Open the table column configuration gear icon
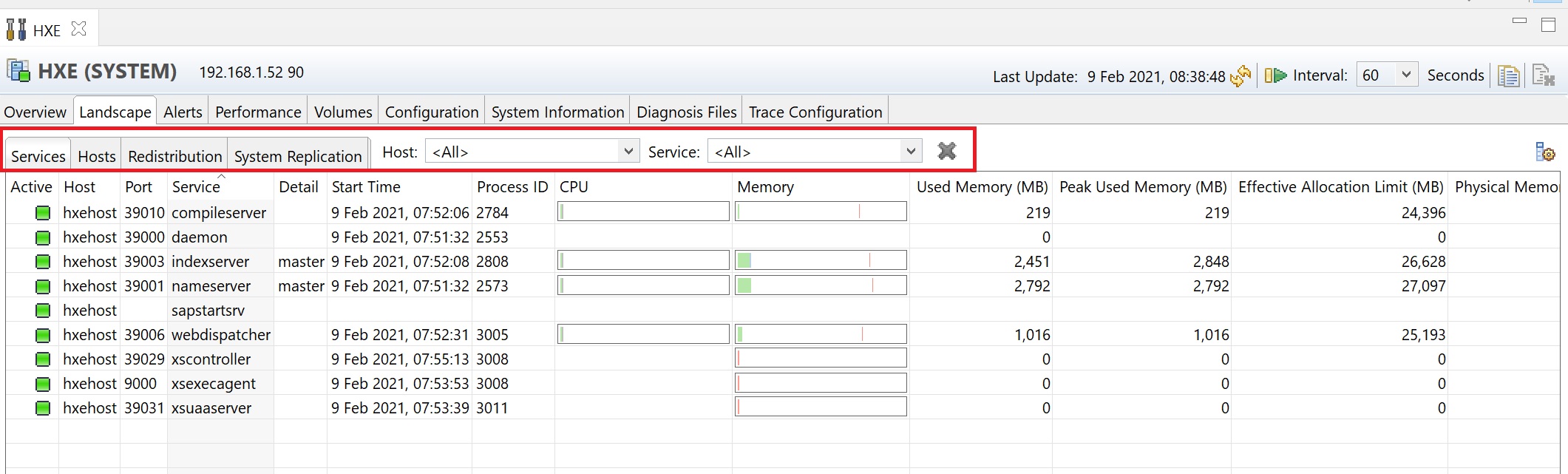Screen dimensions: 1568x474 (x=1544, y=152)
